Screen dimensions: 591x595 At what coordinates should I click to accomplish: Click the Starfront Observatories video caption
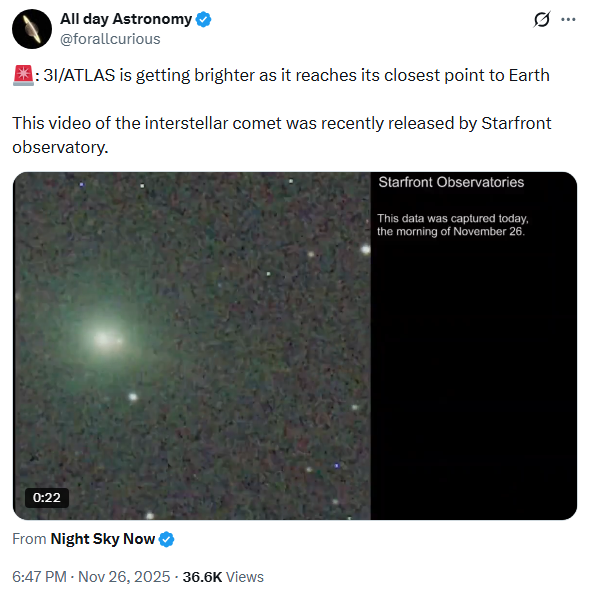tap(451, 183)
